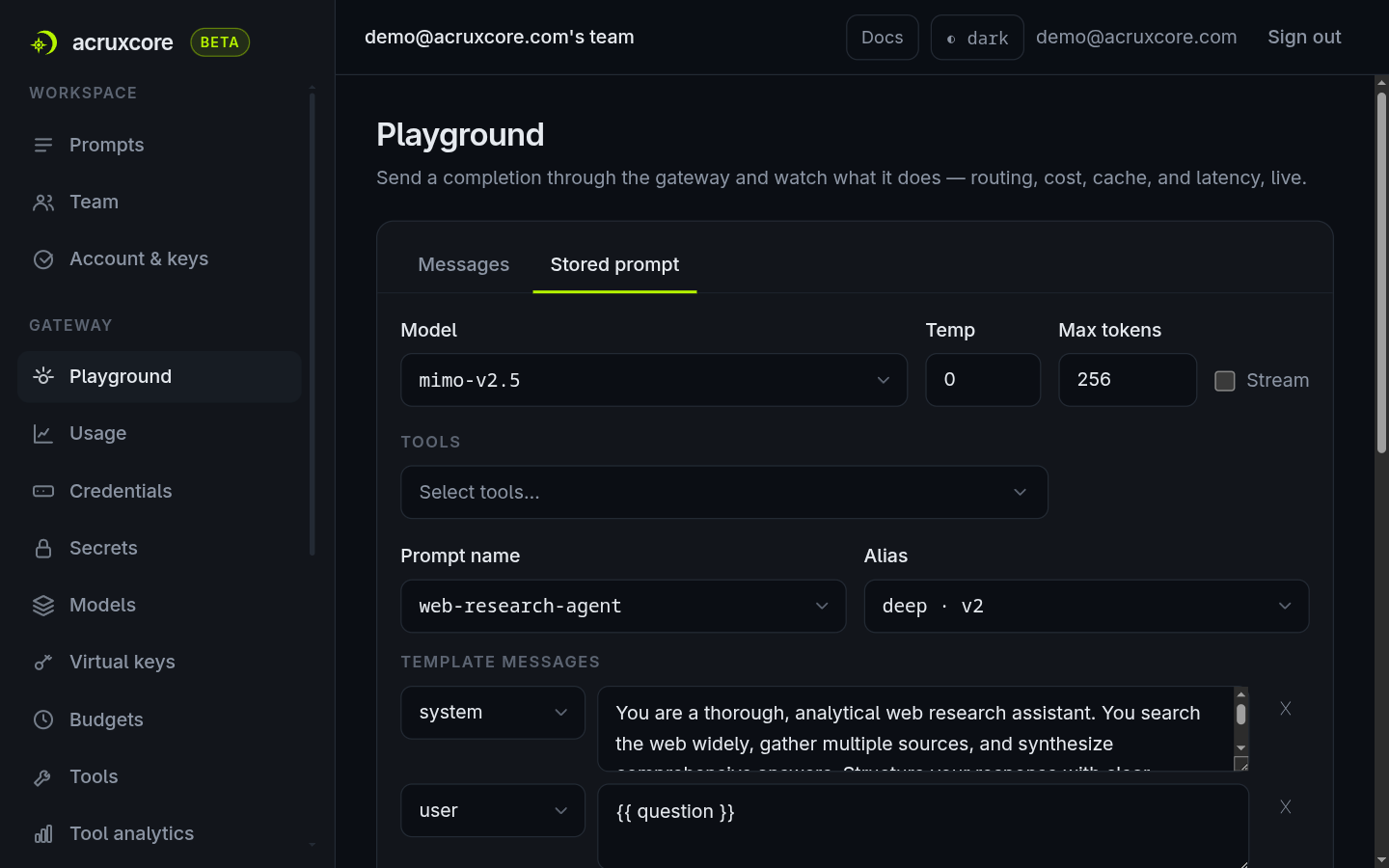The height and width of the screenshot is (868, 1389).
Task: Change the system role dropdown
Action: 493,713
